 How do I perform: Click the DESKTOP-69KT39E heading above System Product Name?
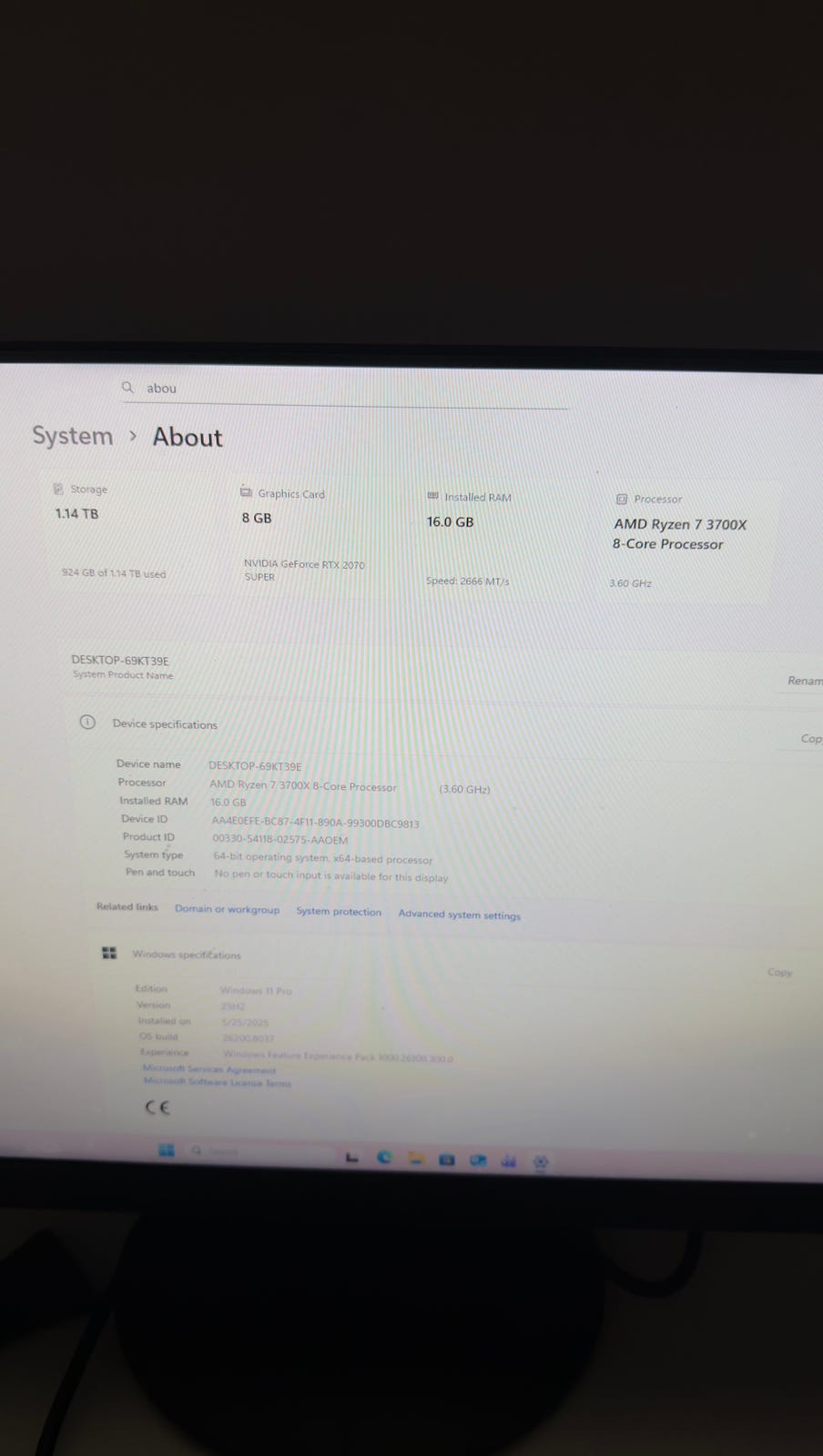pyautogui.click(x=120, y=661)
